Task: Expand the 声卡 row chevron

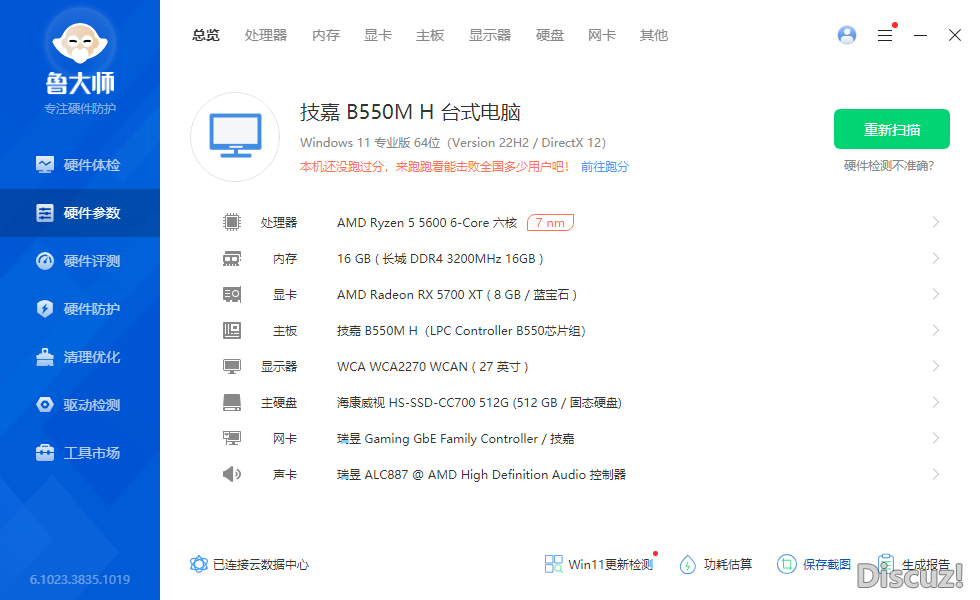Action: pyautogui.click(x=936, y=474)
